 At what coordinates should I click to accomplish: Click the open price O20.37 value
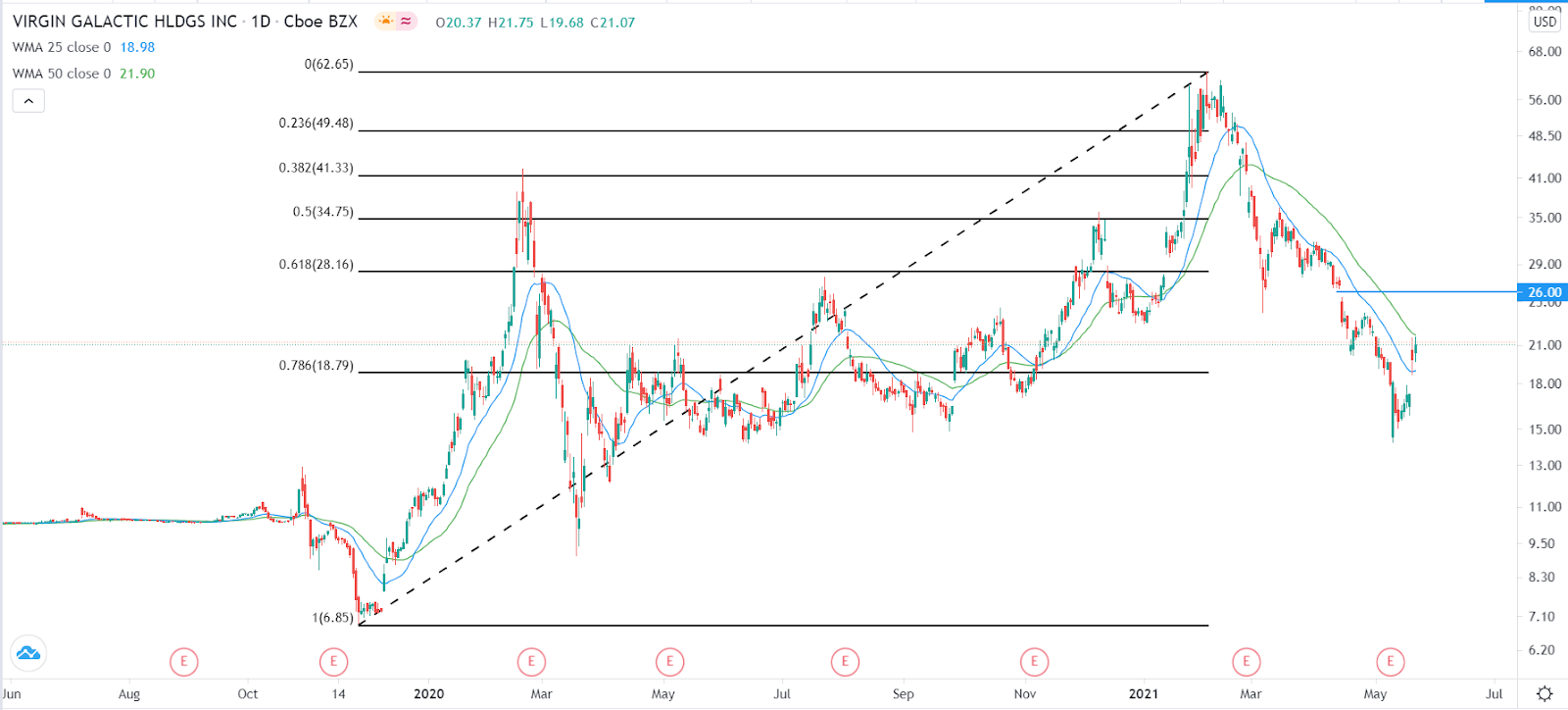point(459,23)
